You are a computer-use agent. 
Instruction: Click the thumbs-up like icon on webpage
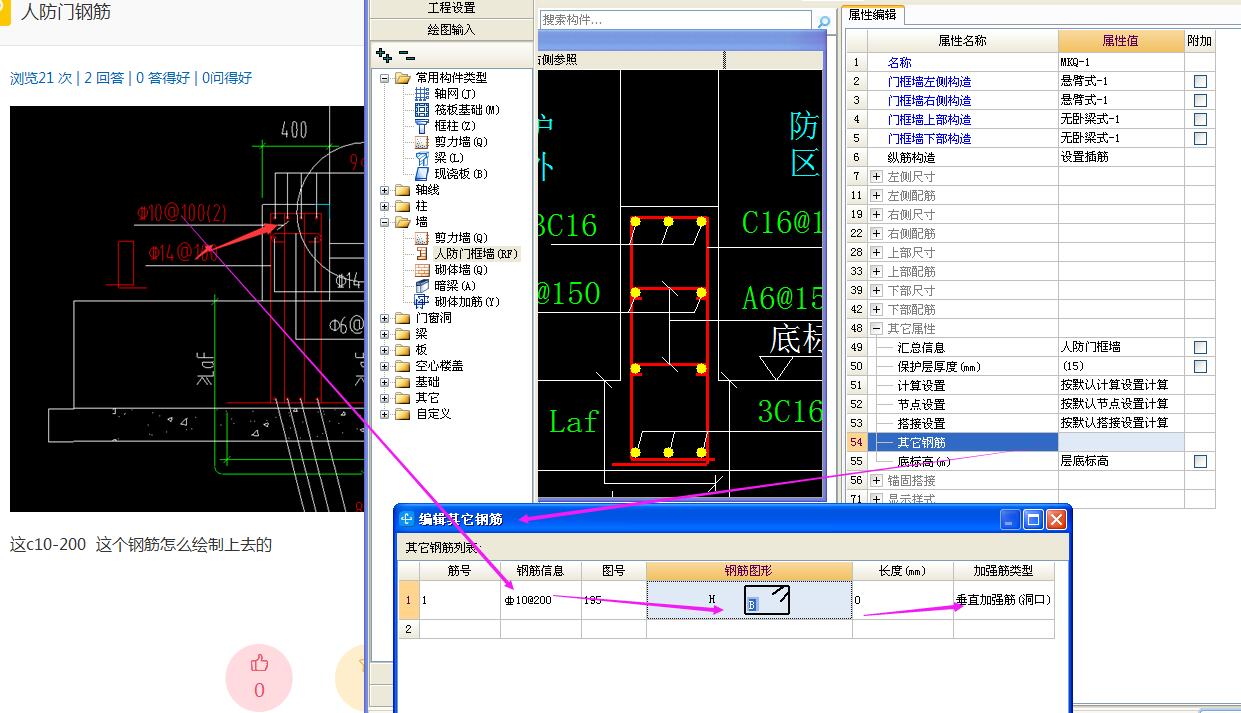coord(260,663)
